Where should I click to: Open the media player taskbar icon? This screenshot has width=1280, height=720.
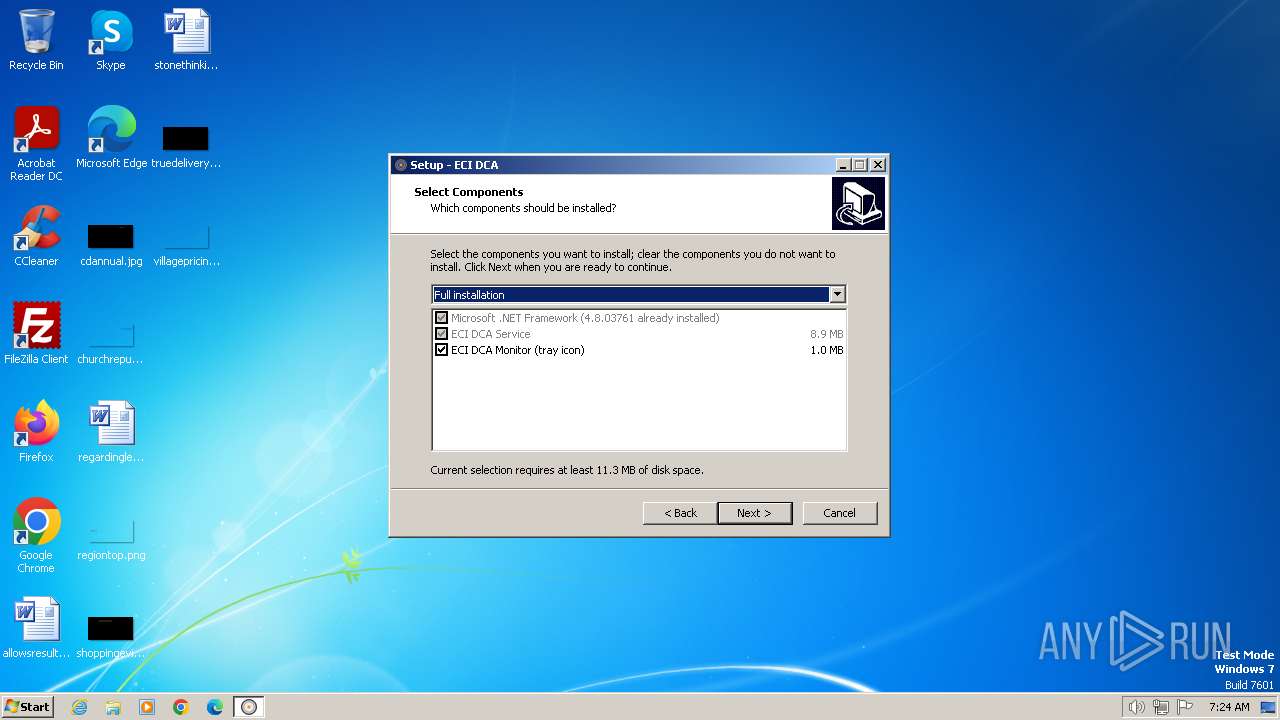[x=147, y=707]
